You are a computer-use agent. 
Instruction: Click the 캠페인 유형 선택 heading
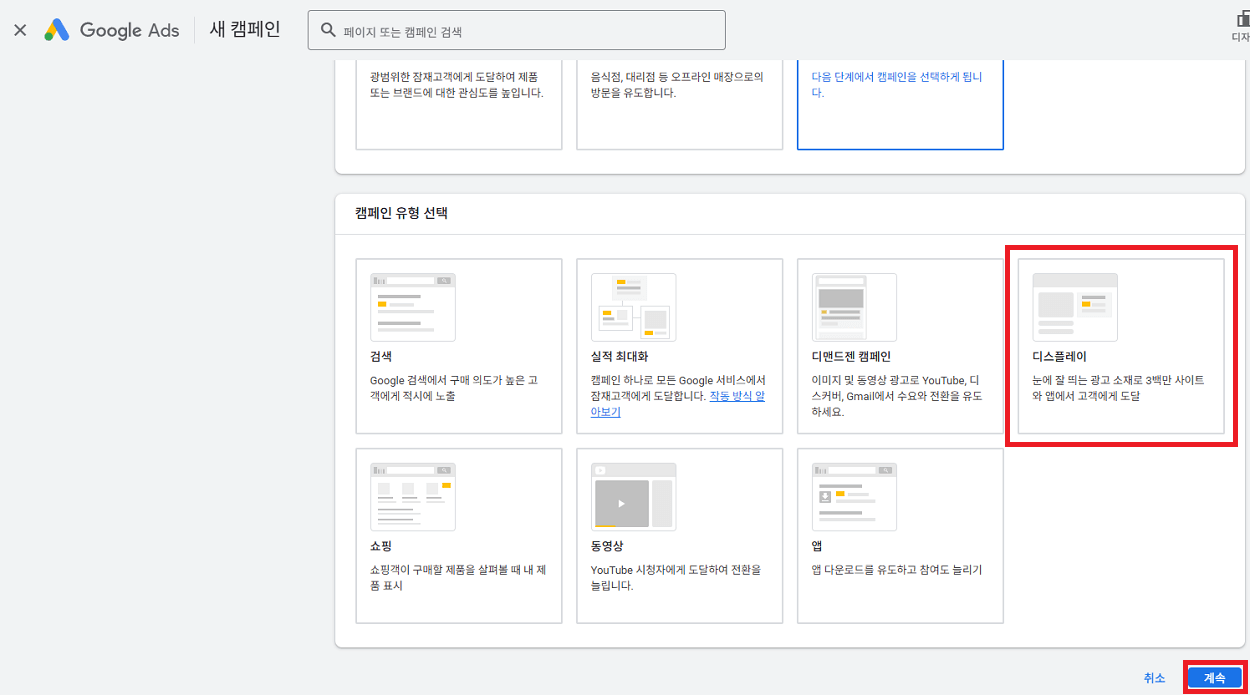(x=402, y=213)
